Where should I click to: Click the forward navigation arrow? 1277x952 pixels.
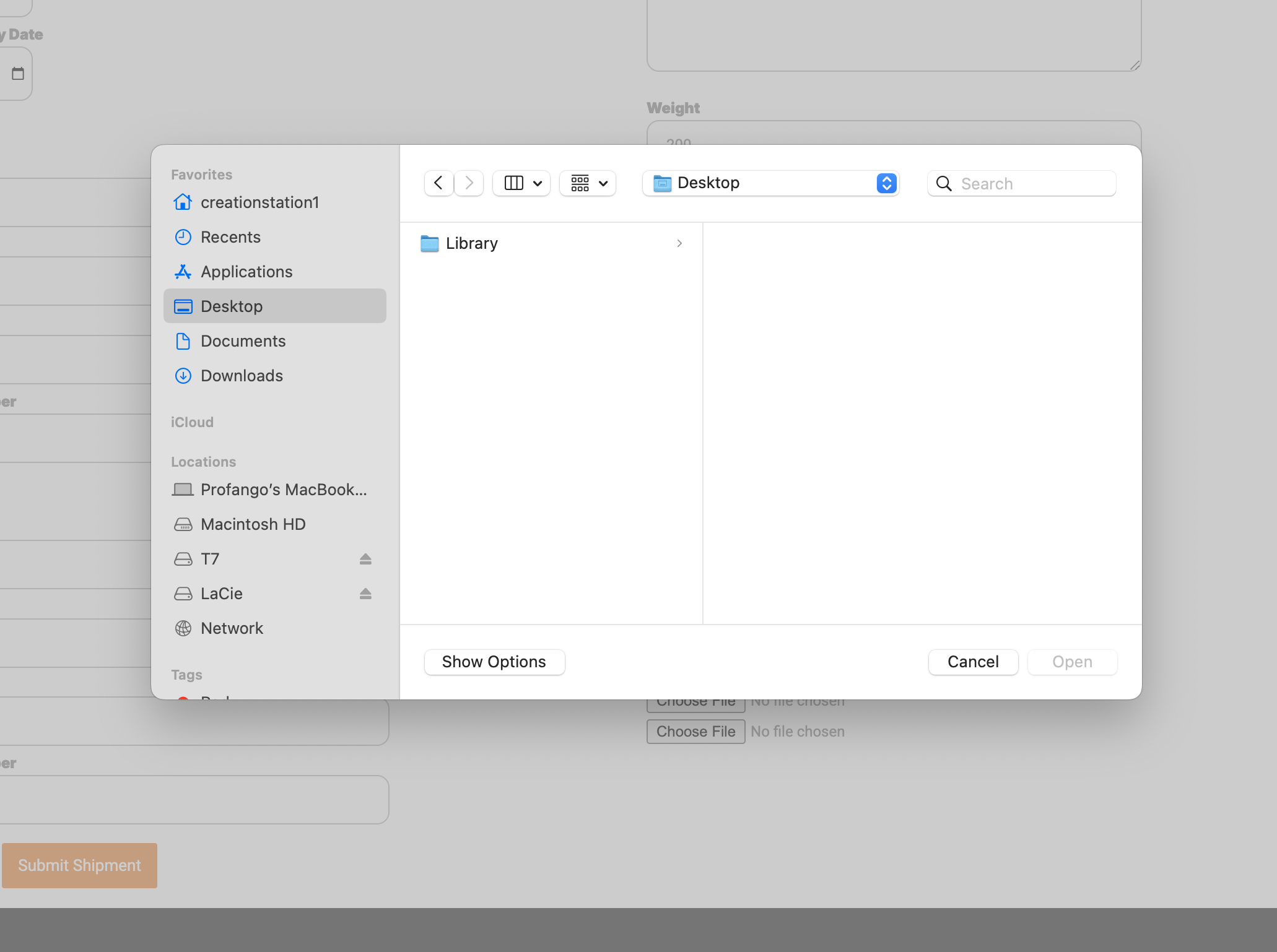469,183
